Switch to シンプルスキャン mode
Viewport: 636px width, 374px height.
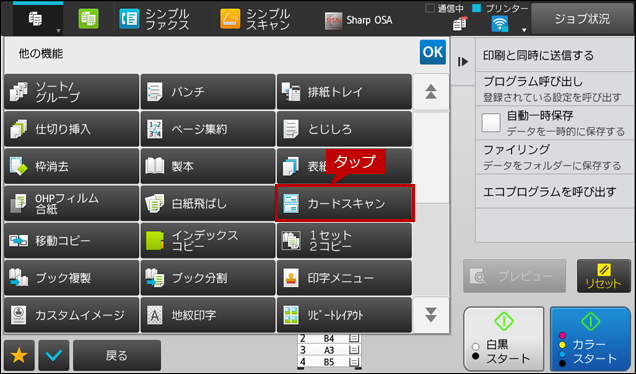[255, 19]
